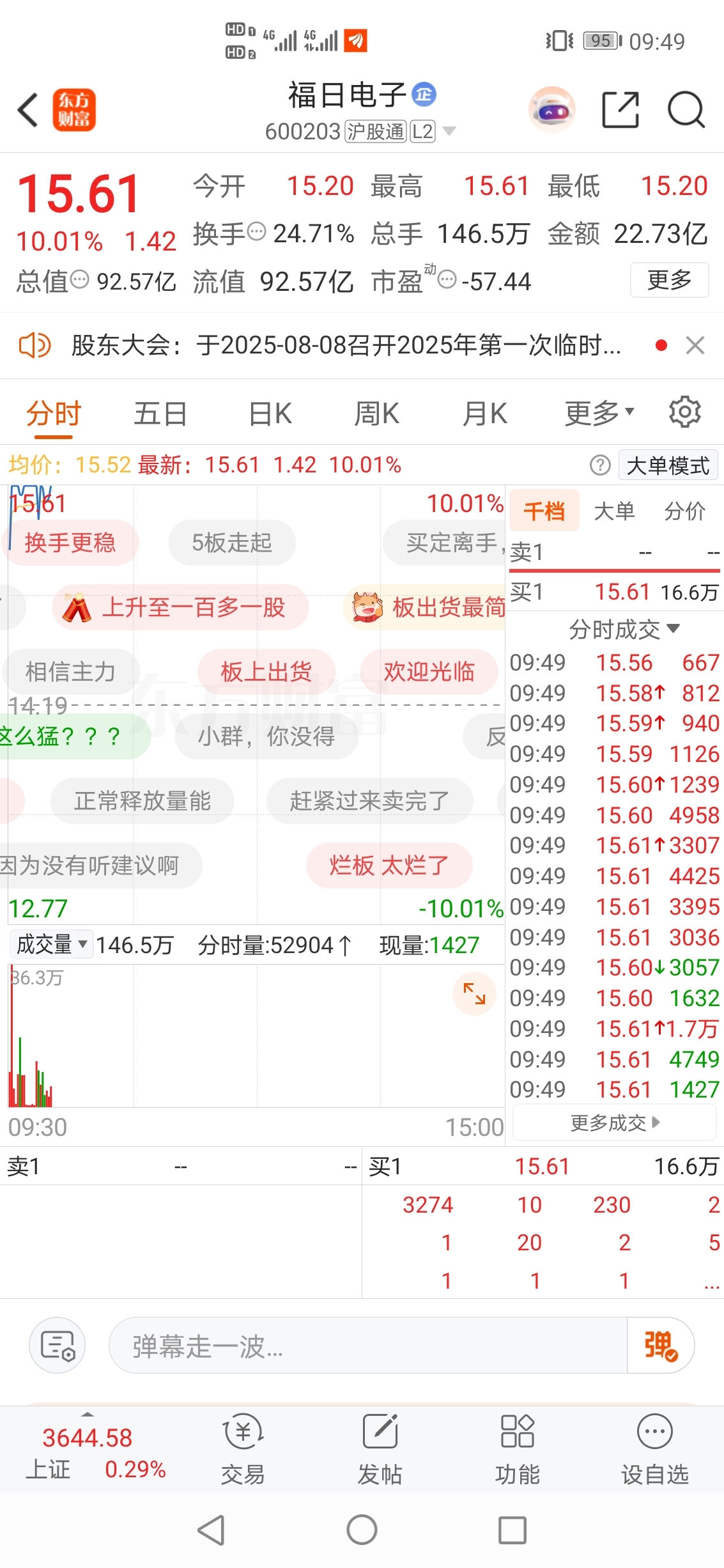Switch to the 五日 tab
The image size is (724, 1568).
tap(160, 413)
